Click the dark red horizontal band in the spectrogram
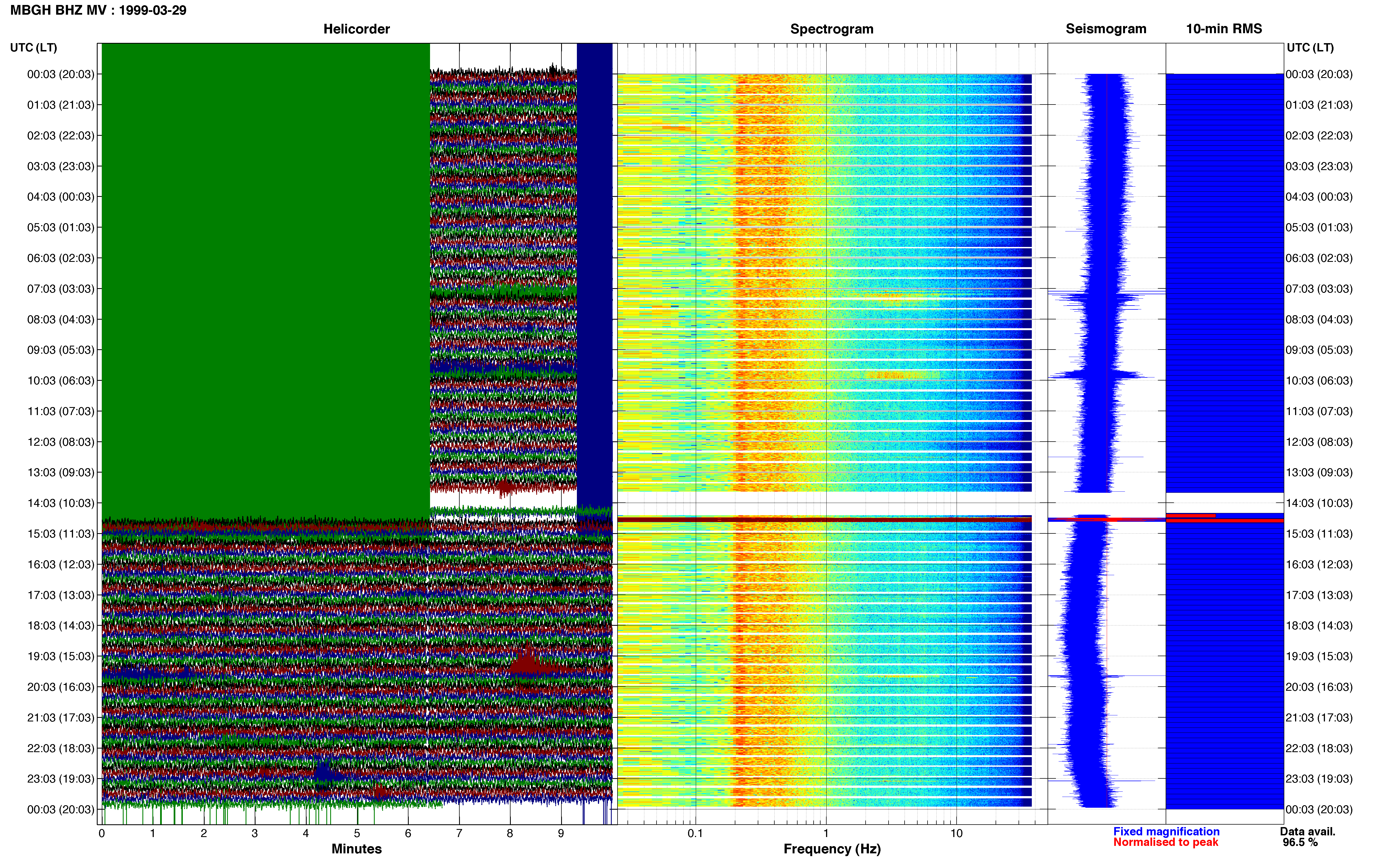Screen dimensions: 1388x868 click(x=824, y=520)
